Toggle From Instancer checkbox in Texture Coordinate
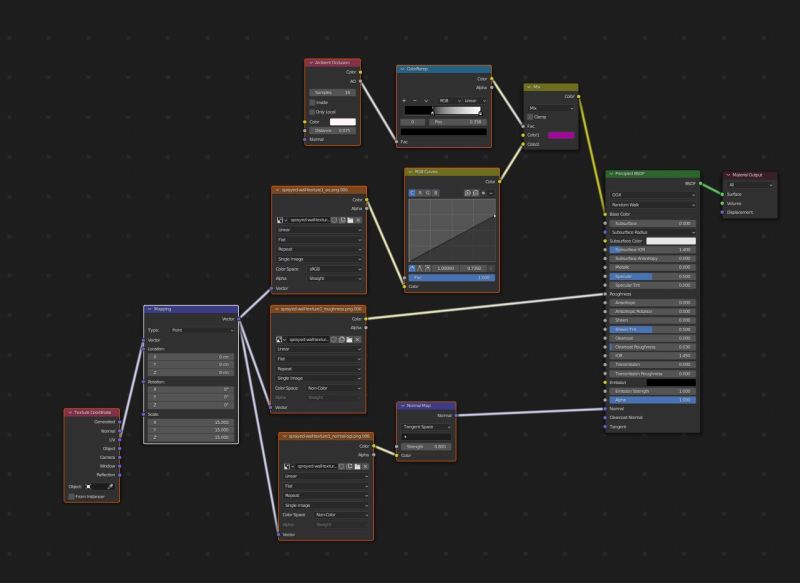Screen dimensions: 800x583 [71, 496]
